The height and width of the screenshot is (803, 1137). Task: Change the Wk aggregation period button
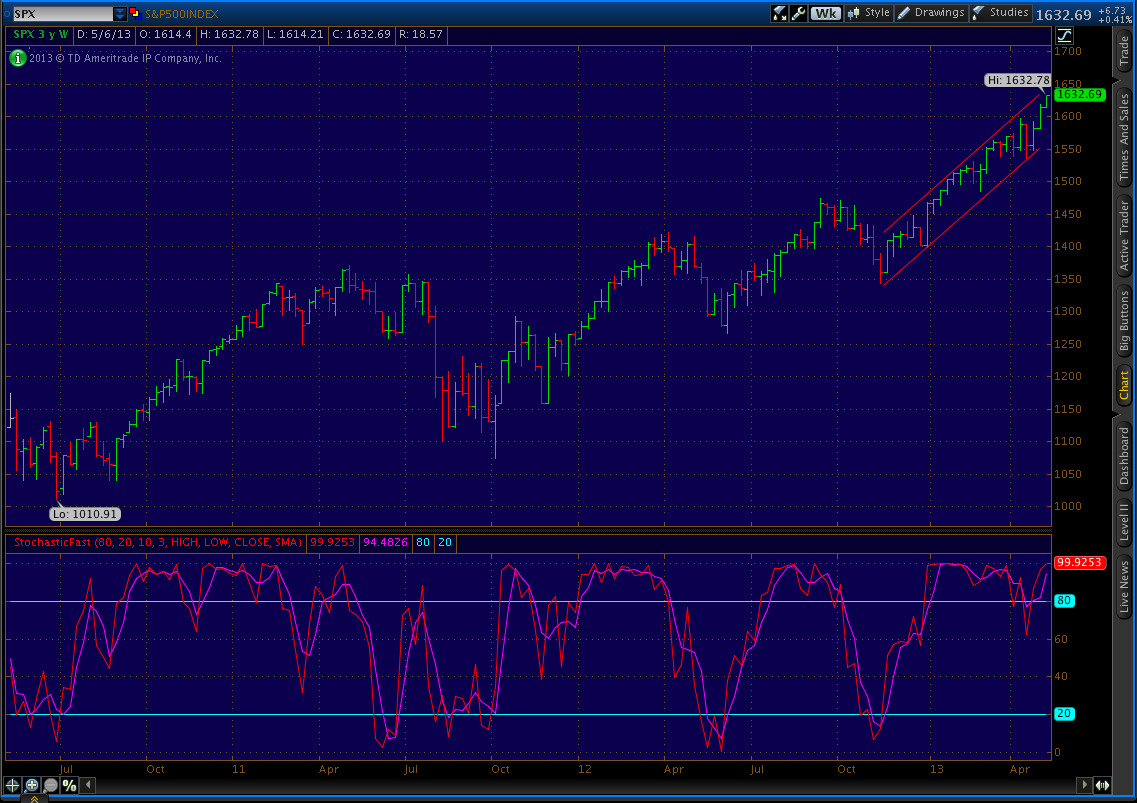(x=825, y=13)
